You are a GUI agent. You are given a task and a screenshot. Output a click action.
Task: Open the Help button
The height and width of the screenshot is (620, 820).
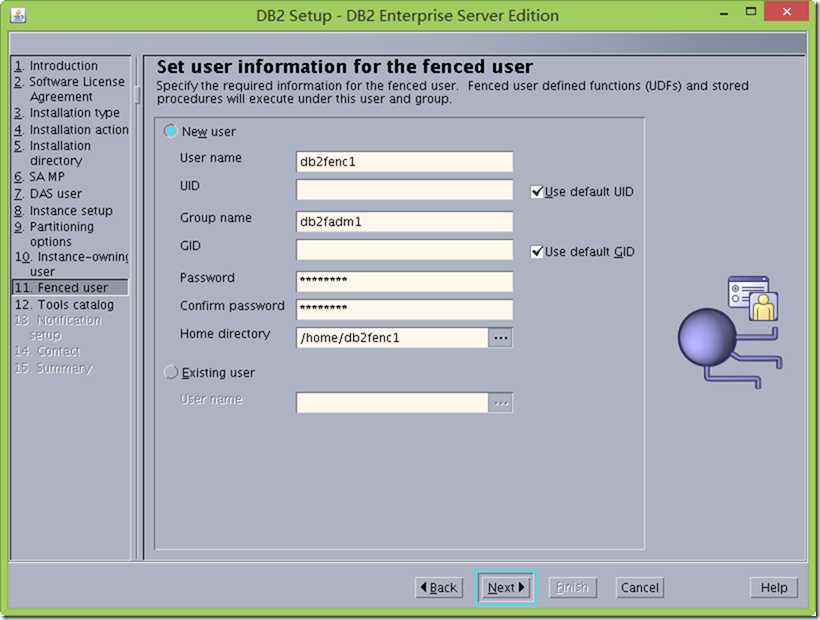tap(773, 588)
